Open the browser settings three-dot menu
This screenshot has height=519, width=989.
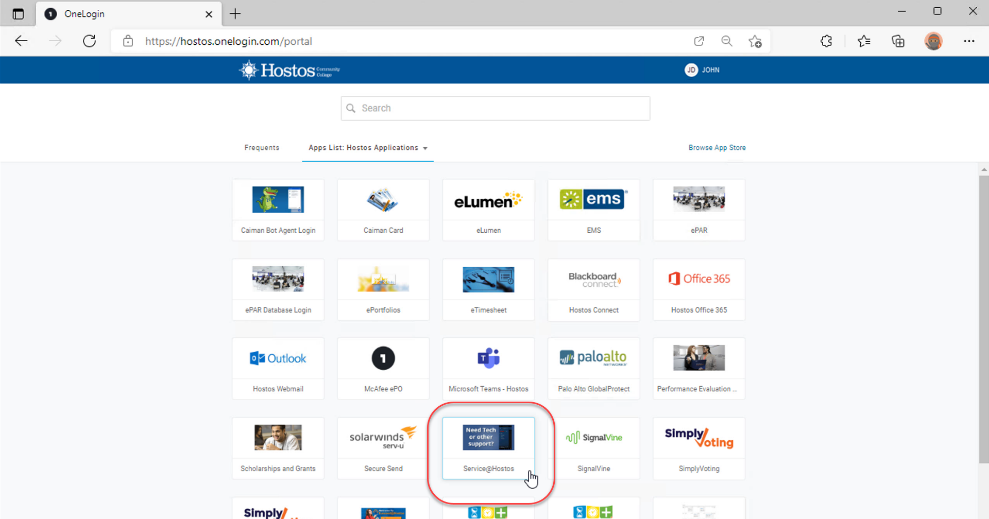(x=968, y=41)
